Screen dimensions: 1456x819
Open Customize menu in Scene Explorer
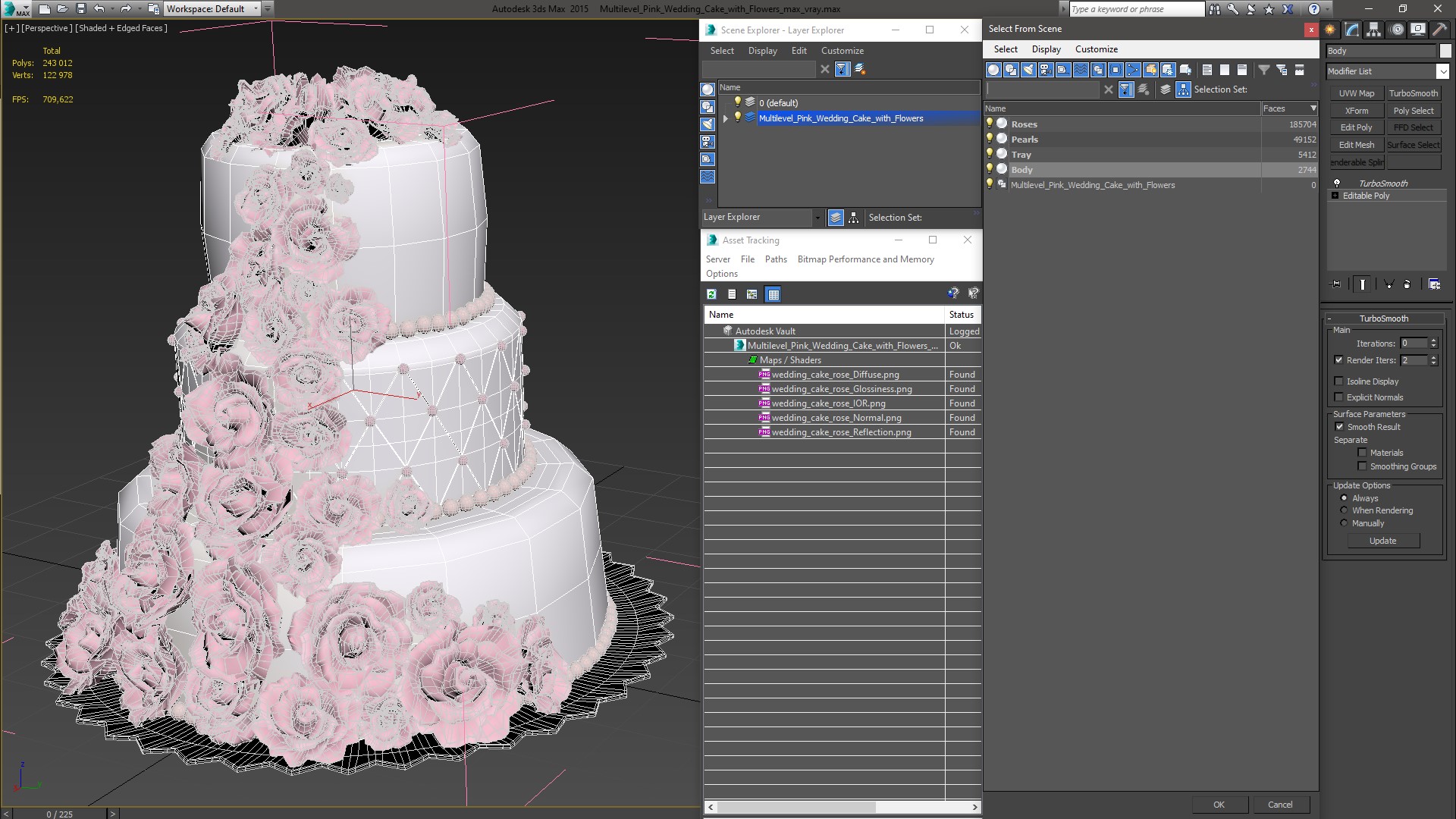click(x=842, y=51)
